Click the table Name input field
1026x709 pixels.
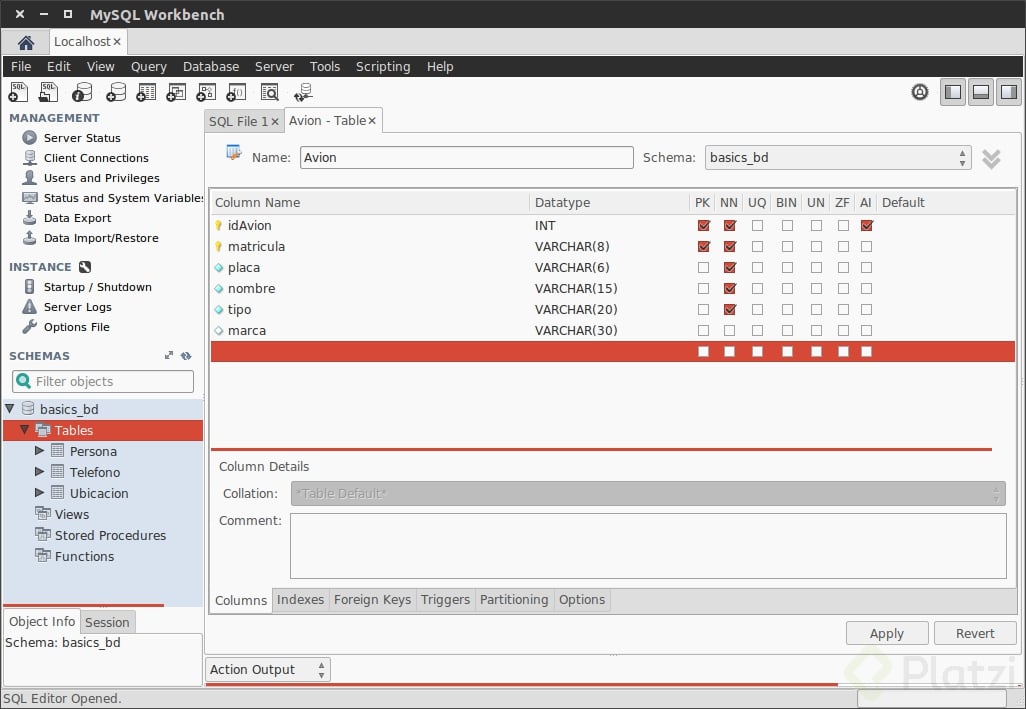tap(467, 158)
